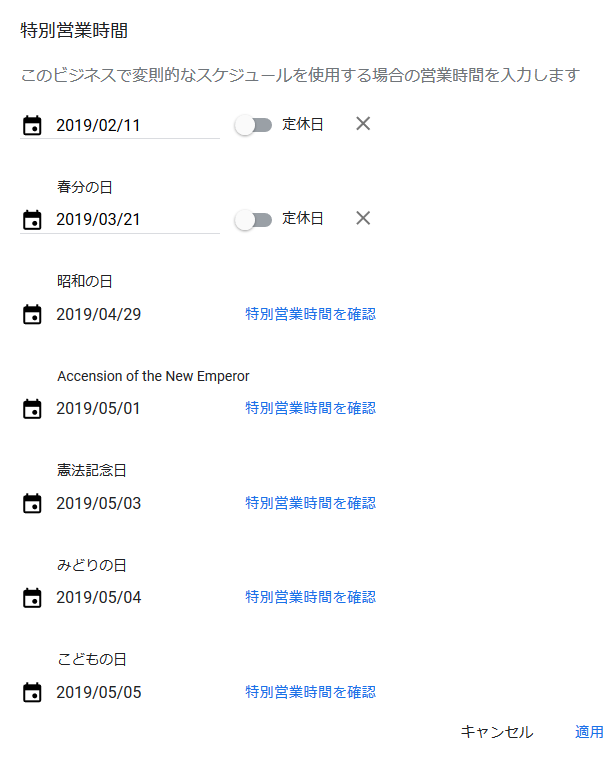Click the calendar icon beside 2019/05/05

[x=32, y=692]
